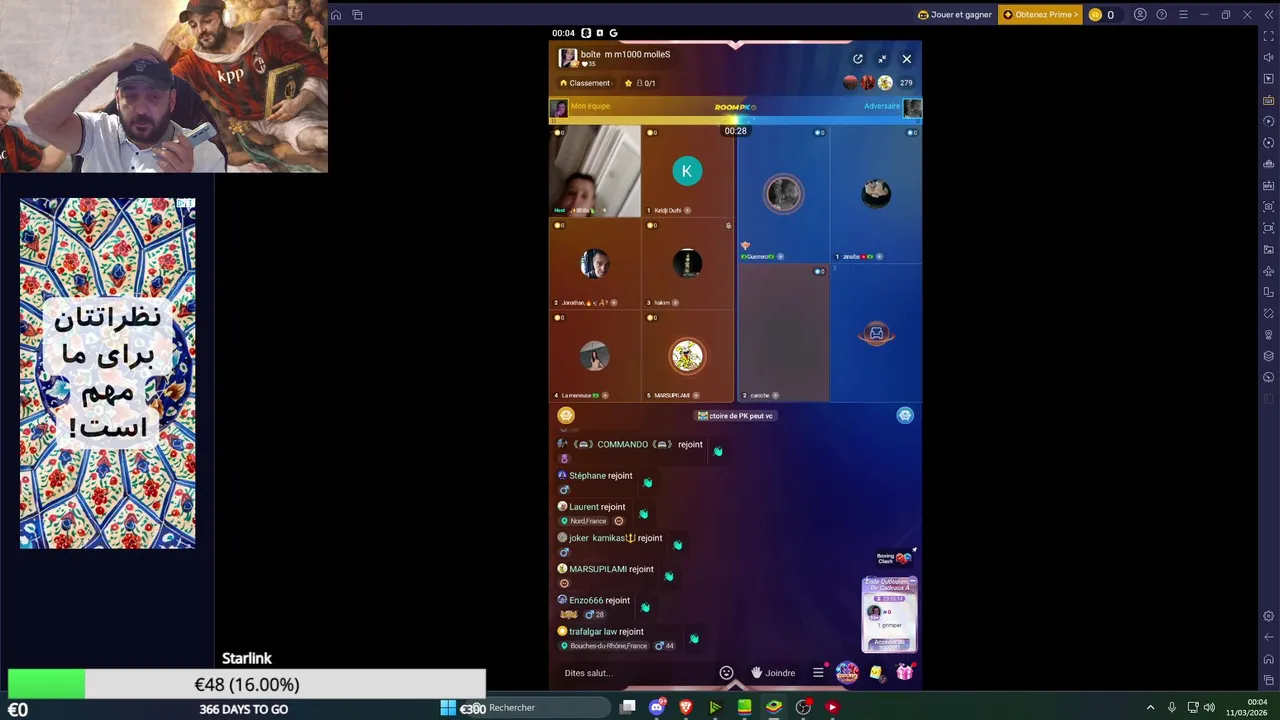Click the Persian text ad image
The height and width of the screenshot is (720, 1280).
(107, 373)
